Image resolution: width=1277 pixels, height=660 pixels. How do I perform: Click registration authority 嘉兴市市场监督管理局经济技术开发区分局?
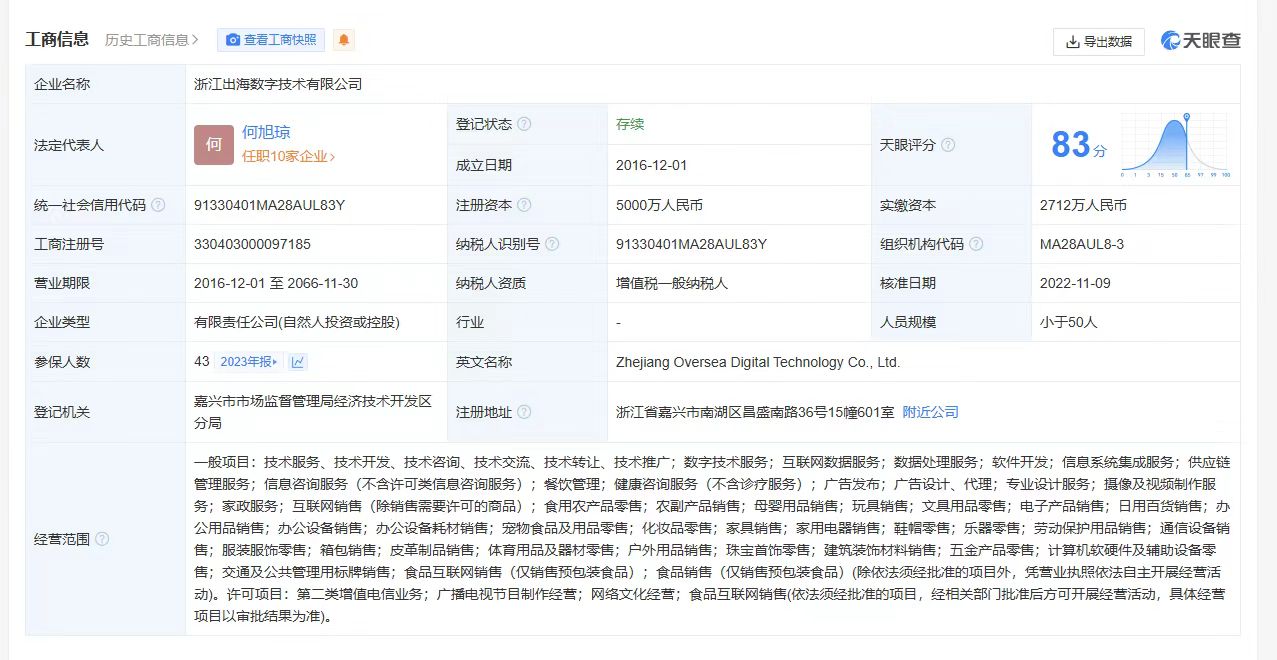click(313, 411)
